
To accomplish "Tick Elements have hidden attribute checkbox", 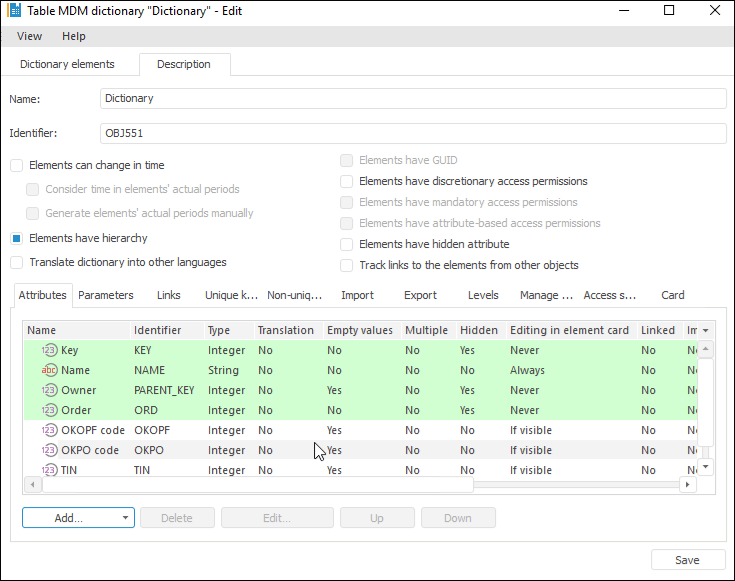I will pyautogui.click(x=347, y=244).
